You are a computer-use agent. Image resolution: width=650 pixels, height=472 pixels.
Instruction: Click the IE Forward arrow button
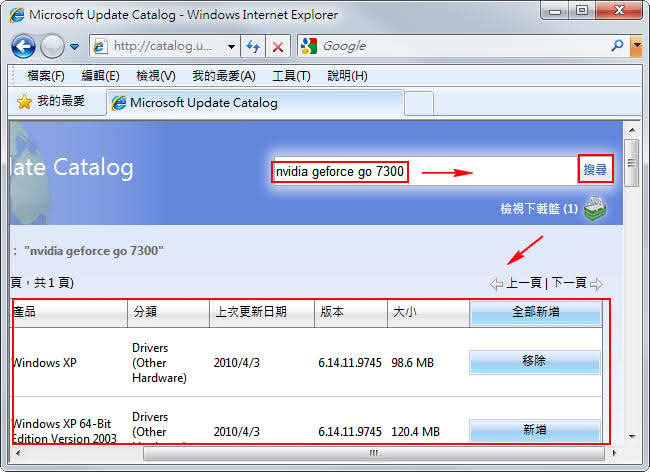click(52, 46)
